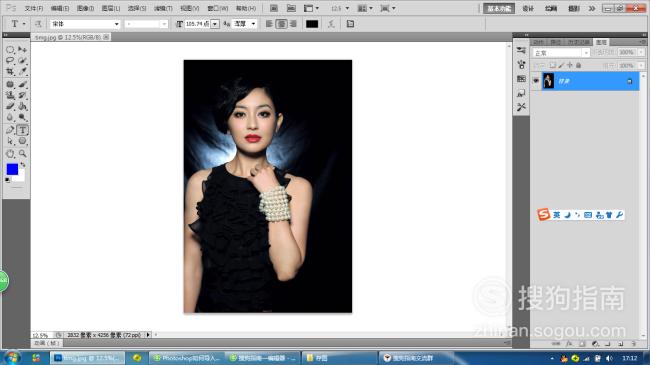Image resolution: width=650 pixels, height=365 pixels.
Task: Select the Hand tool
Action: (x=10, y=153)
